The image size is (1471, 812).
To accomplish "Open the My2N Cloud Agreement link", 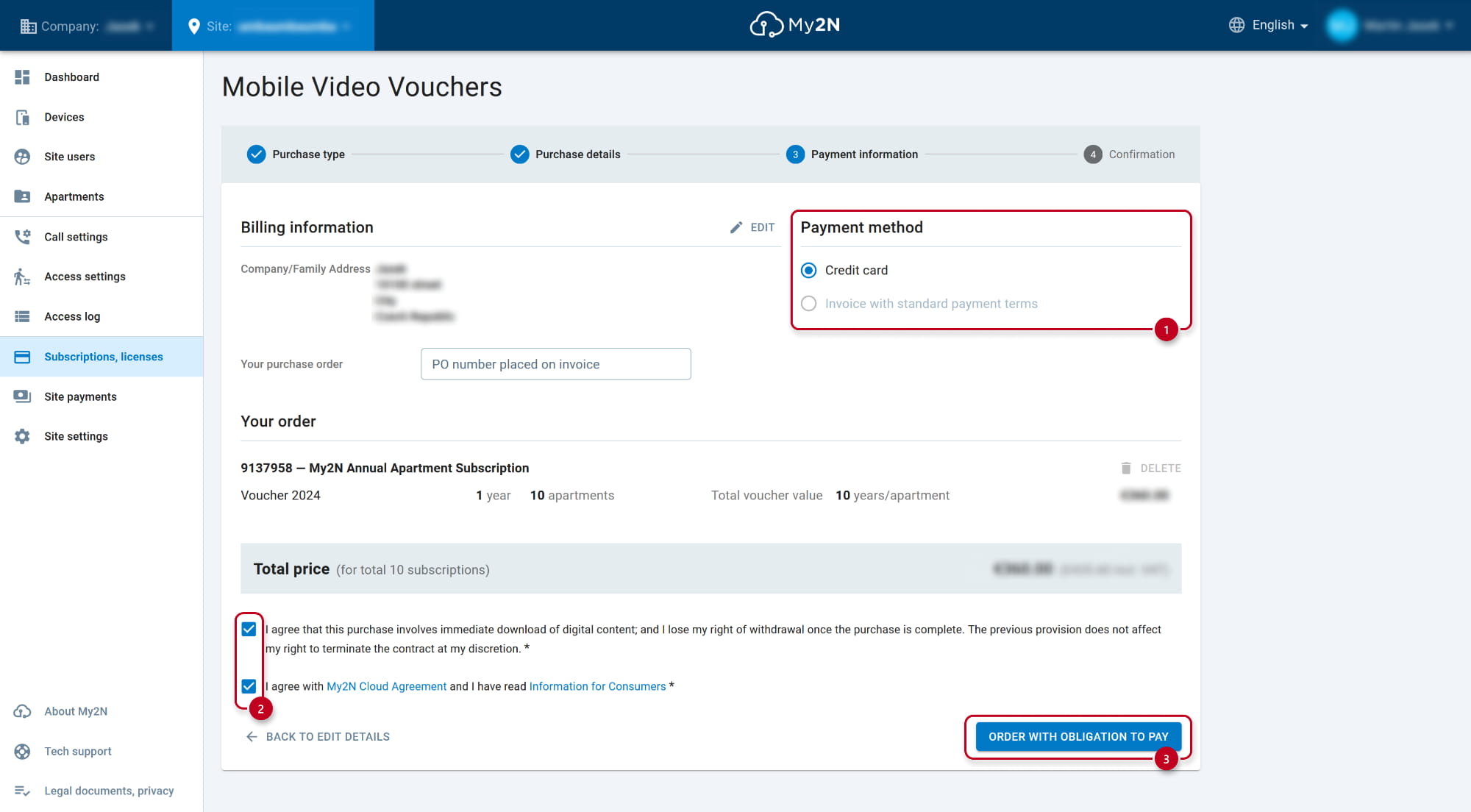I will pos(386,686).
